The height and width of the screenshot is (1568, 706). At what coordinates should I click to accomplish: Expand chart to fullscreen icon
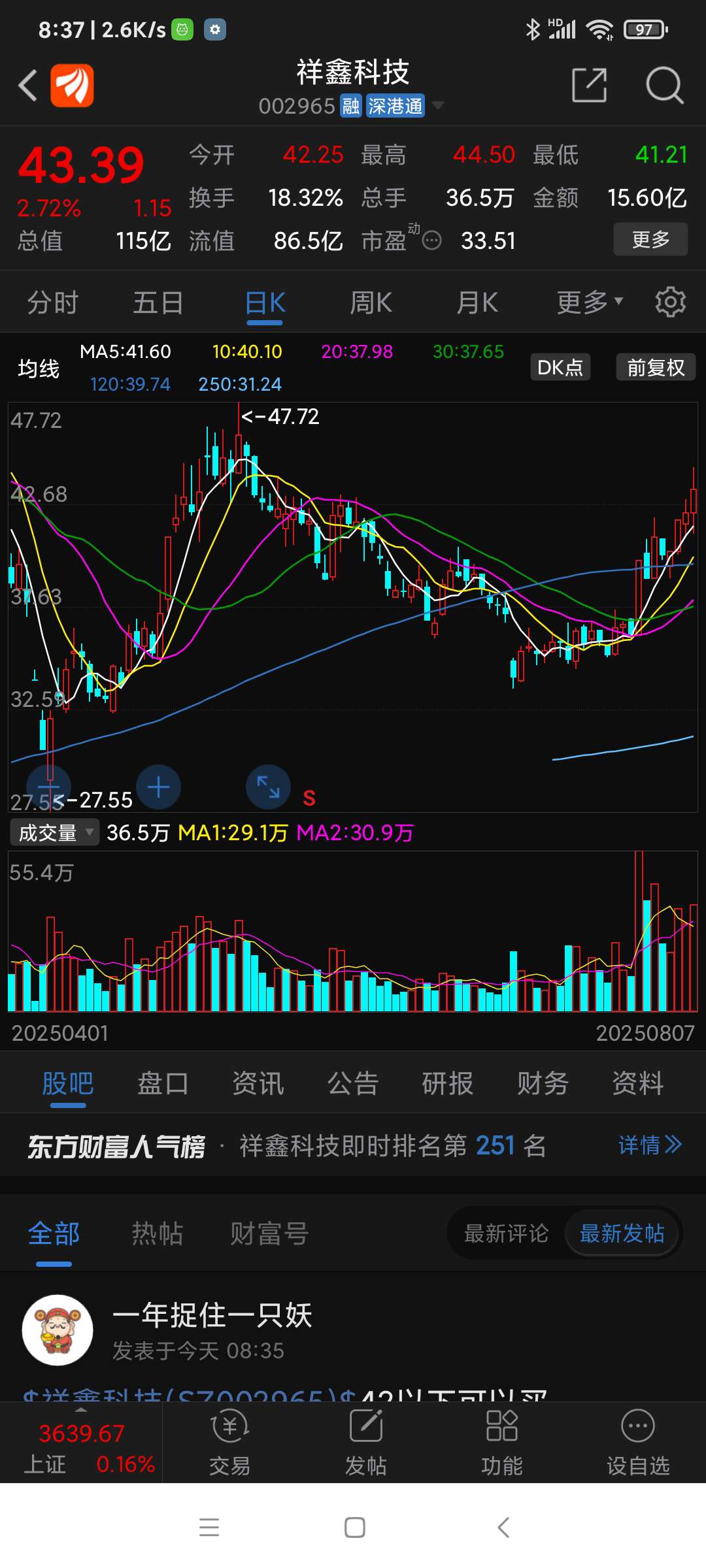(268, 787)
